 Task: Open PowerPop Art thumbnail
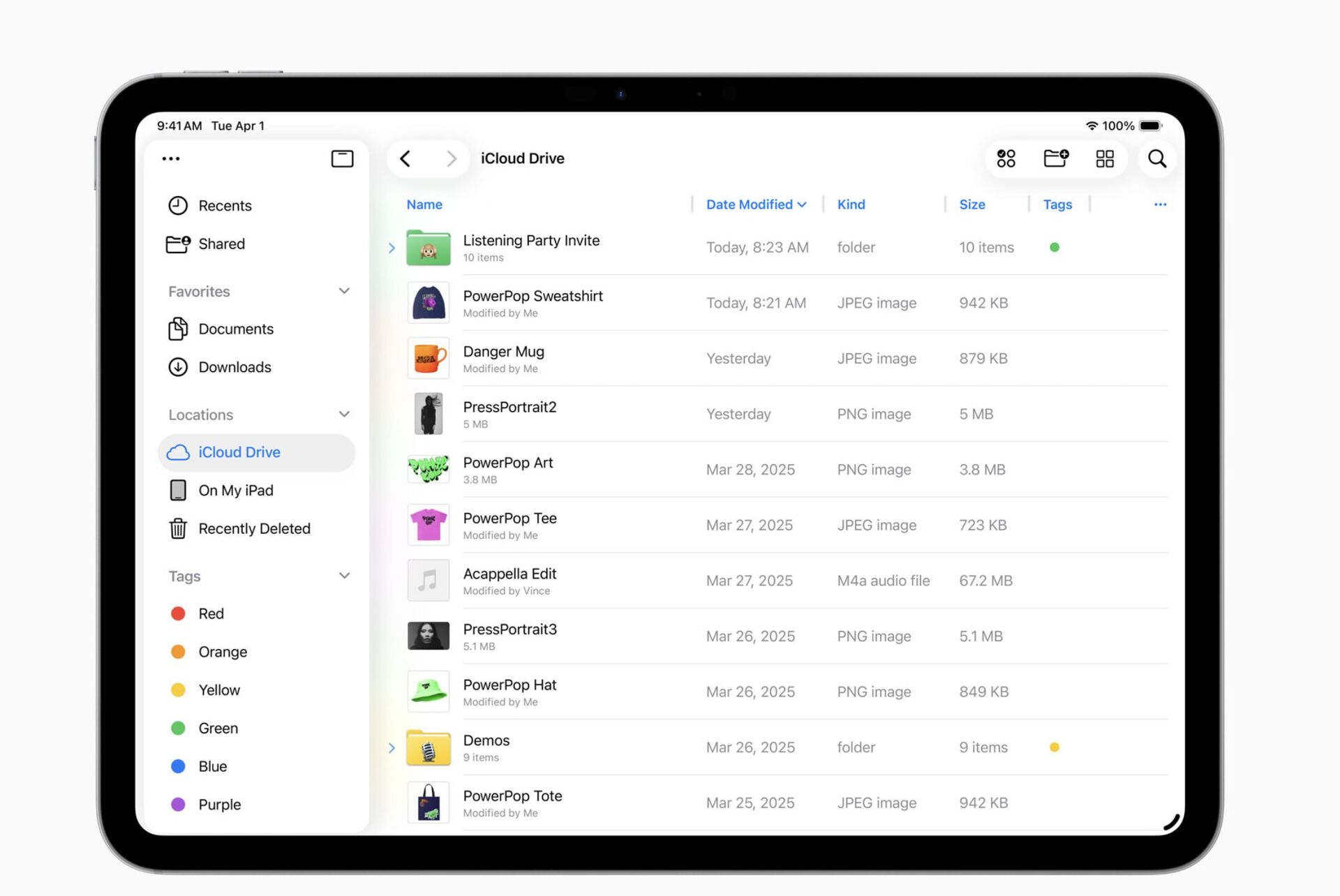point(428,470)
